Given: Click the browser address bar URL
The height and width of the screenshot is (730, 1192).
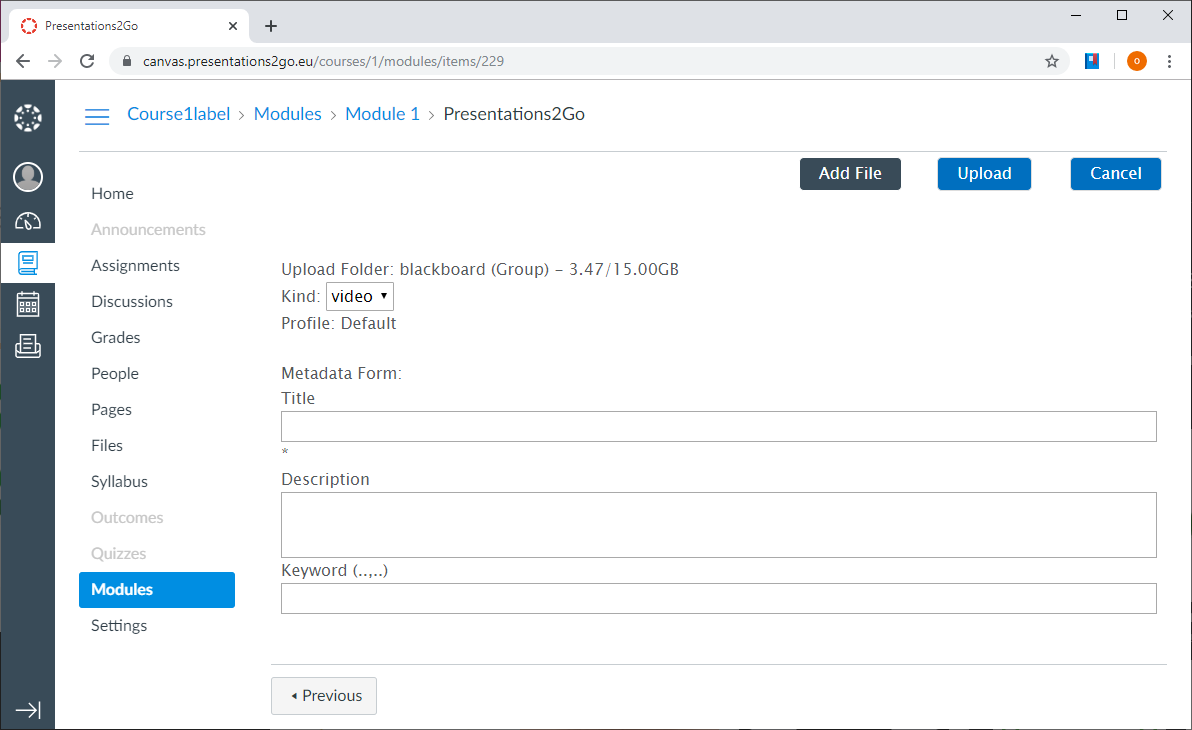Looking at the screenshot, I should [323, 61].
